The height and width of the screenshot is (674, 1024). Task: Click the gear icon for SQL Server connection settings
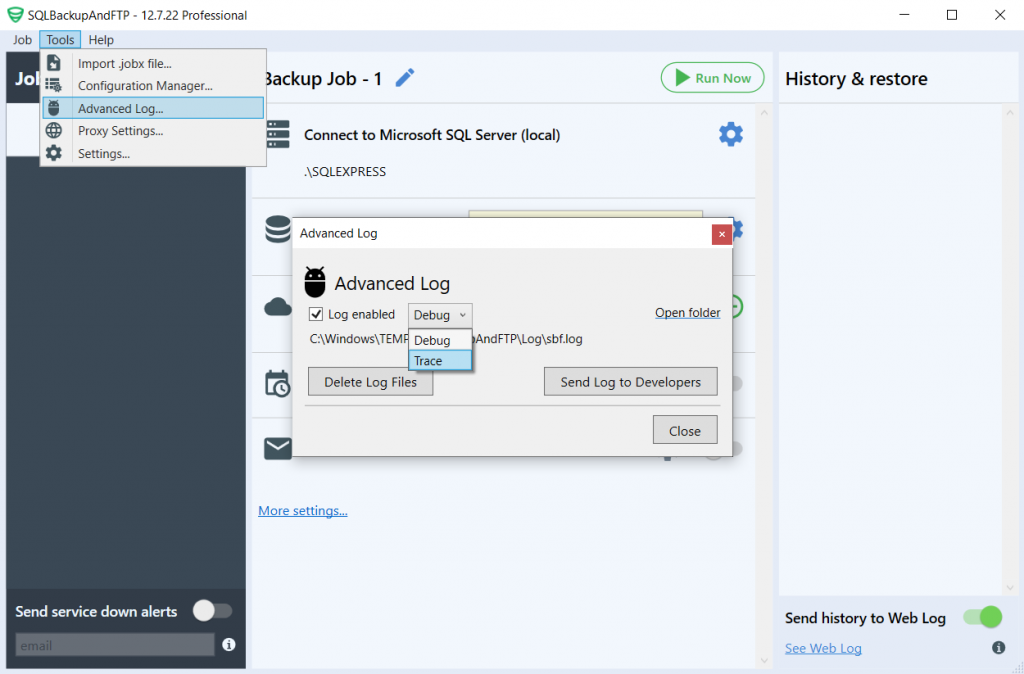click(x=731, y=134)
